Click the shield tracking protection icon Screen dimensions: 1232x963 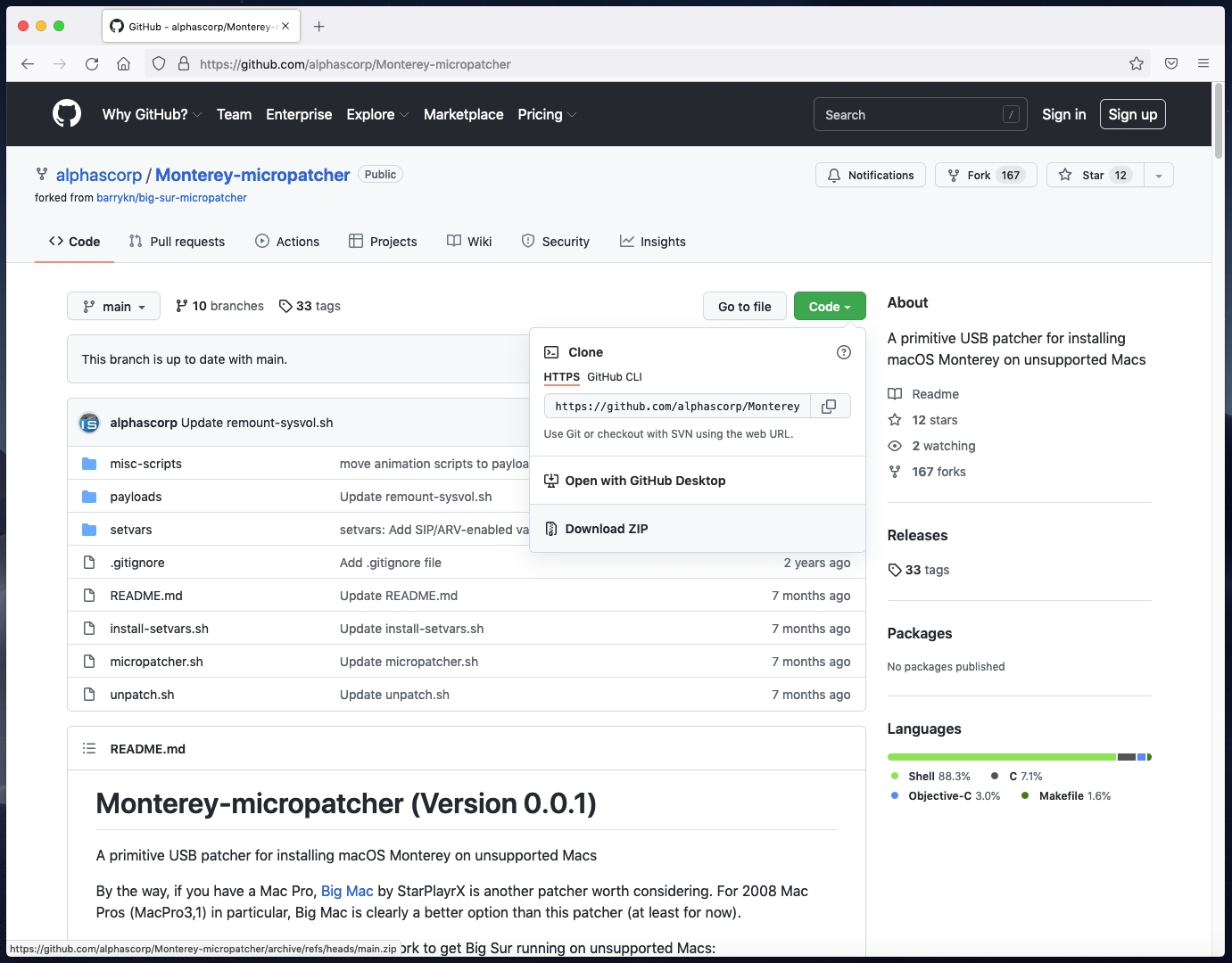click(159, 64)
